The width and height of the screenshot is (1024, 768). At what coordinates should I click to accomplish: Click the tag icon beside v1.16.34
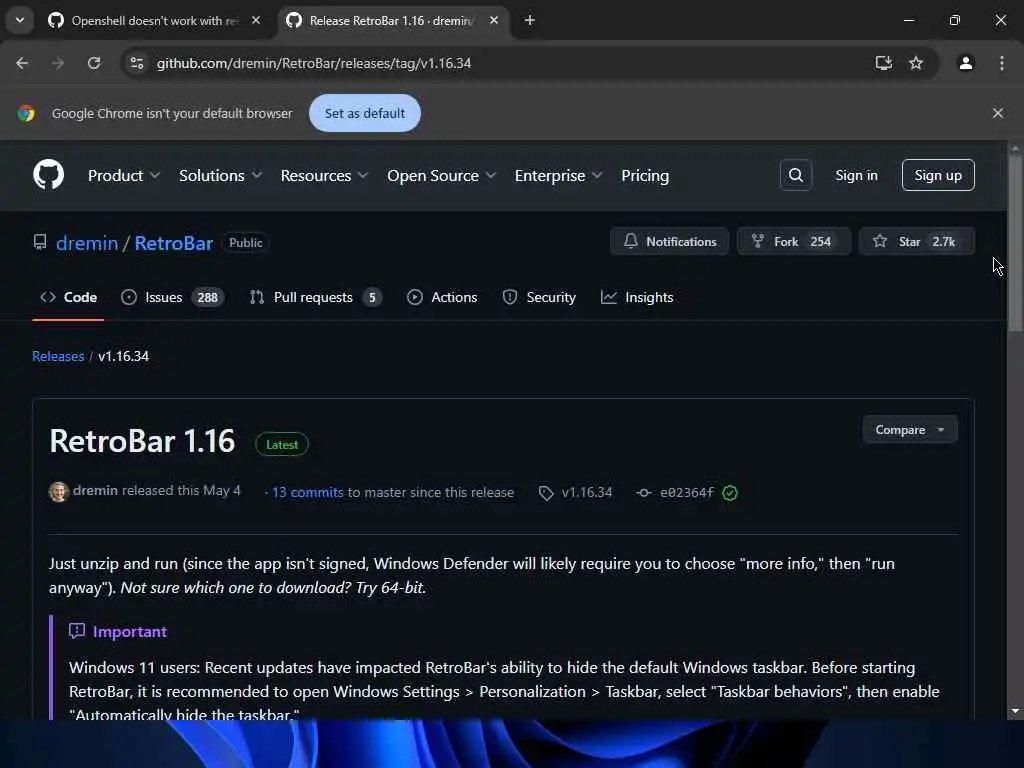pos(545,493)
